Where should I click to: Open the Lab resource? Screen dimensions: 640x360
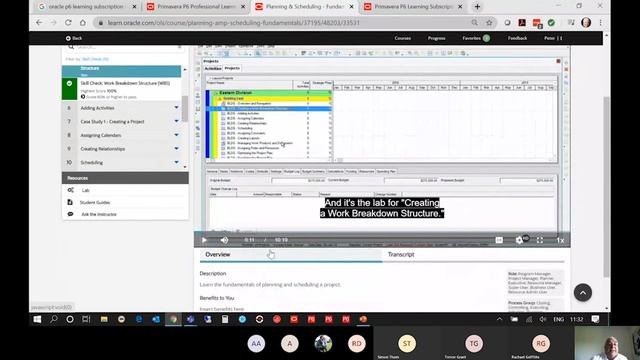point(85,190)
